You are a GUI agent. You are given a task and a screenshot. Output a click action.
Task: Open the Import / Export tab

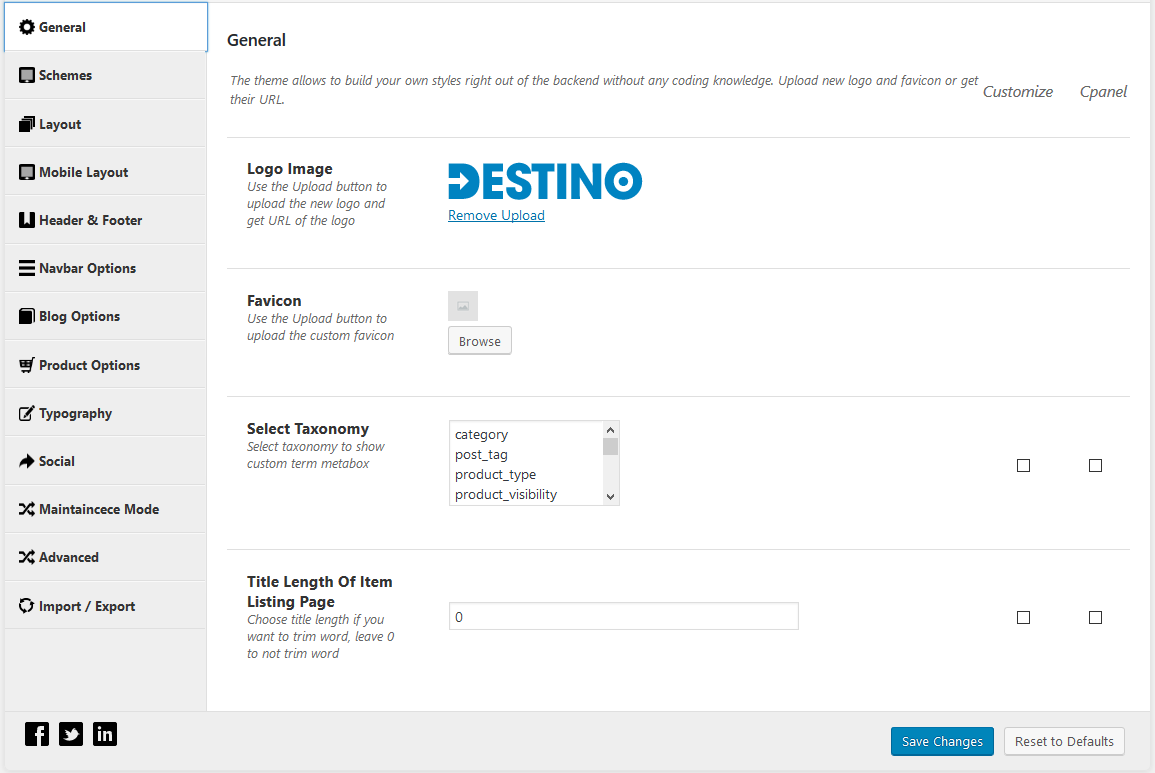tap(105, 606)
